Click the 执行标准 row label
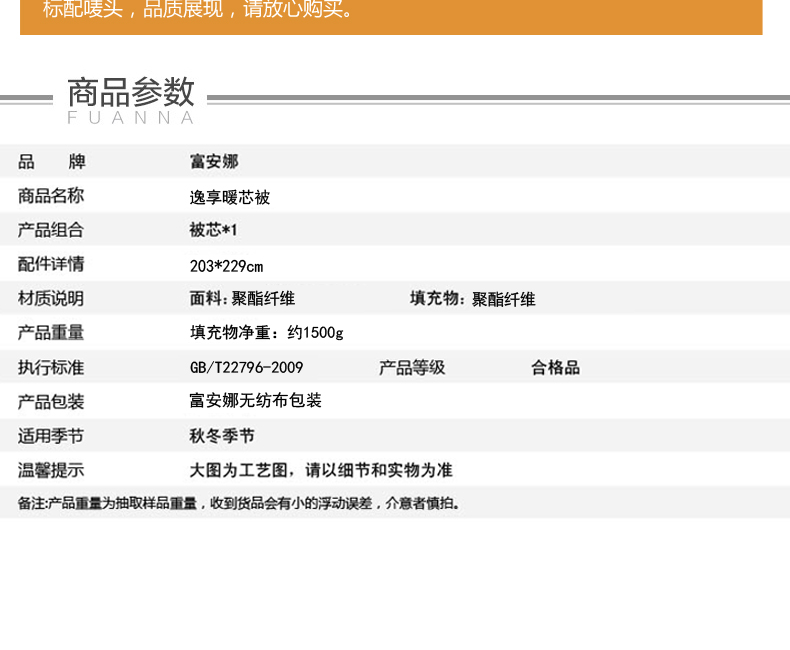This screenshot has width=790, height=650. [x=51, y=367]
